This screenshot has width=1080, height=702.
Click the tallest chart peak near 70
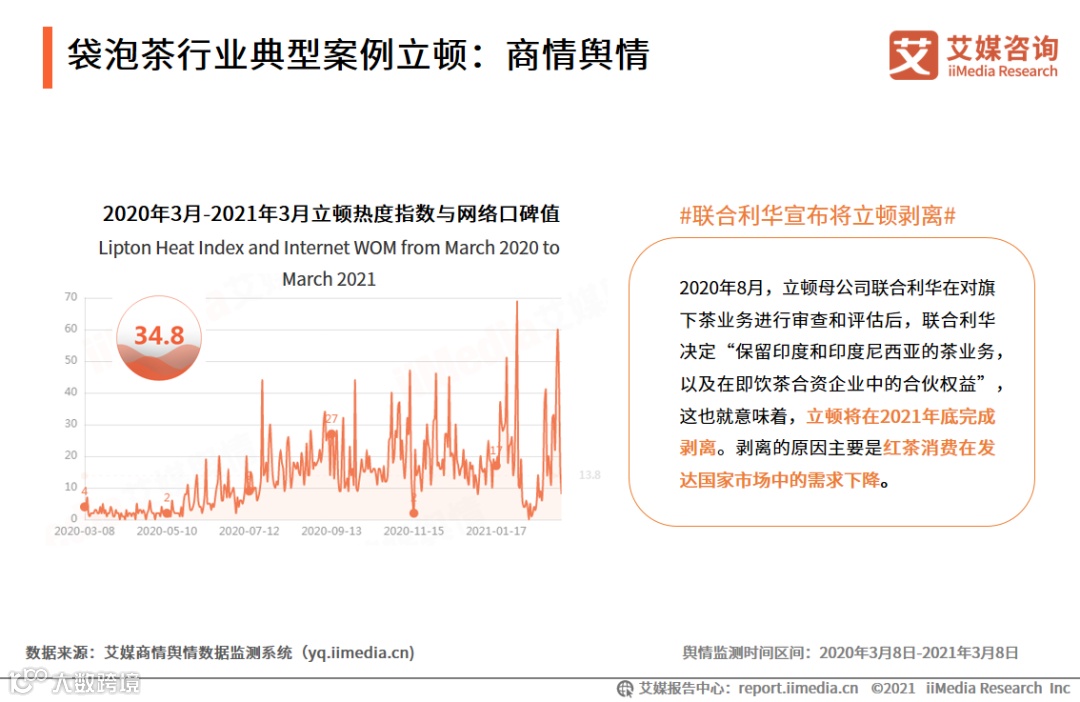point(517,303)
